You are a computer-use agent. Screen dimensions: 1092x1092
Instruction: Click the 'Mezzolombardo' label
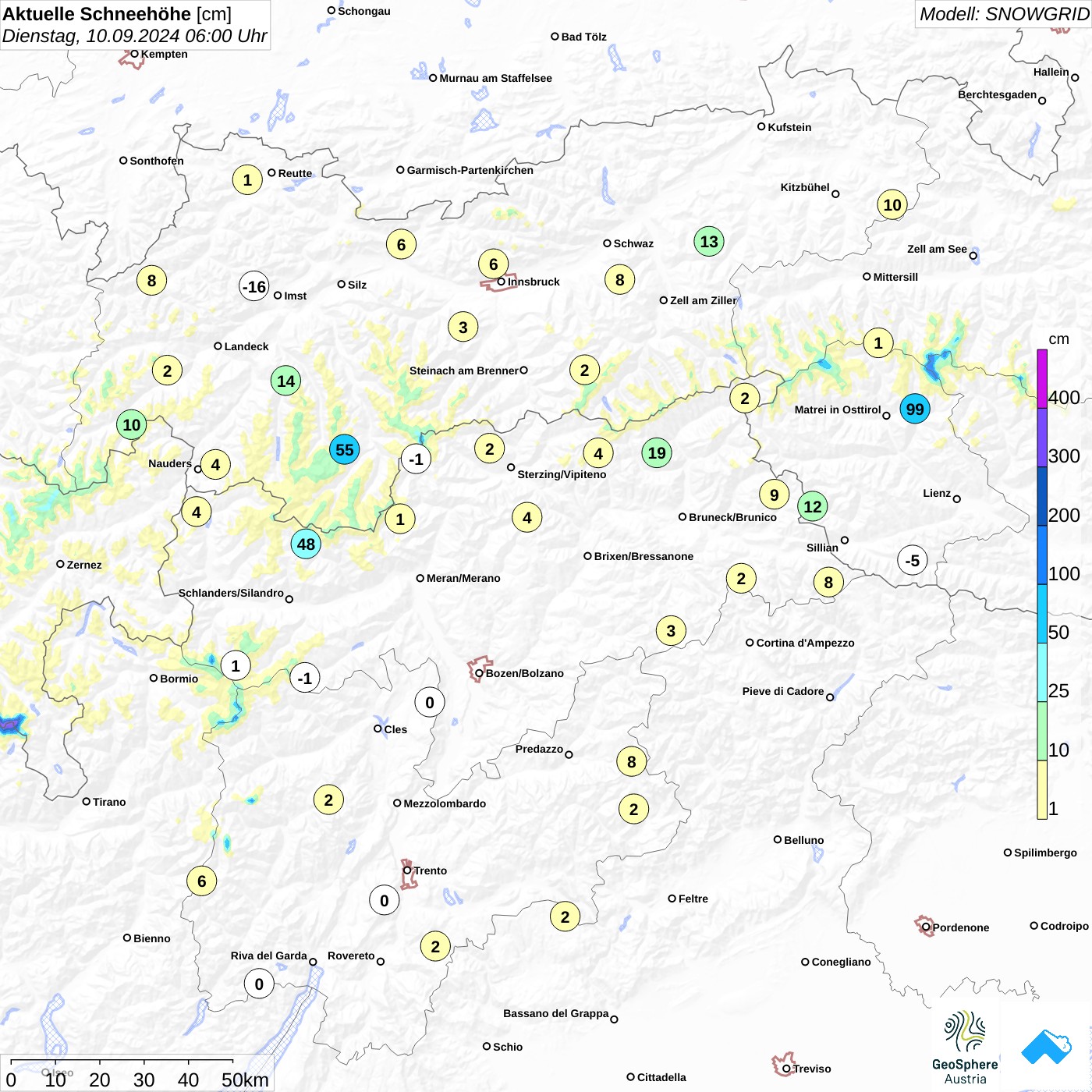(445, 803)
